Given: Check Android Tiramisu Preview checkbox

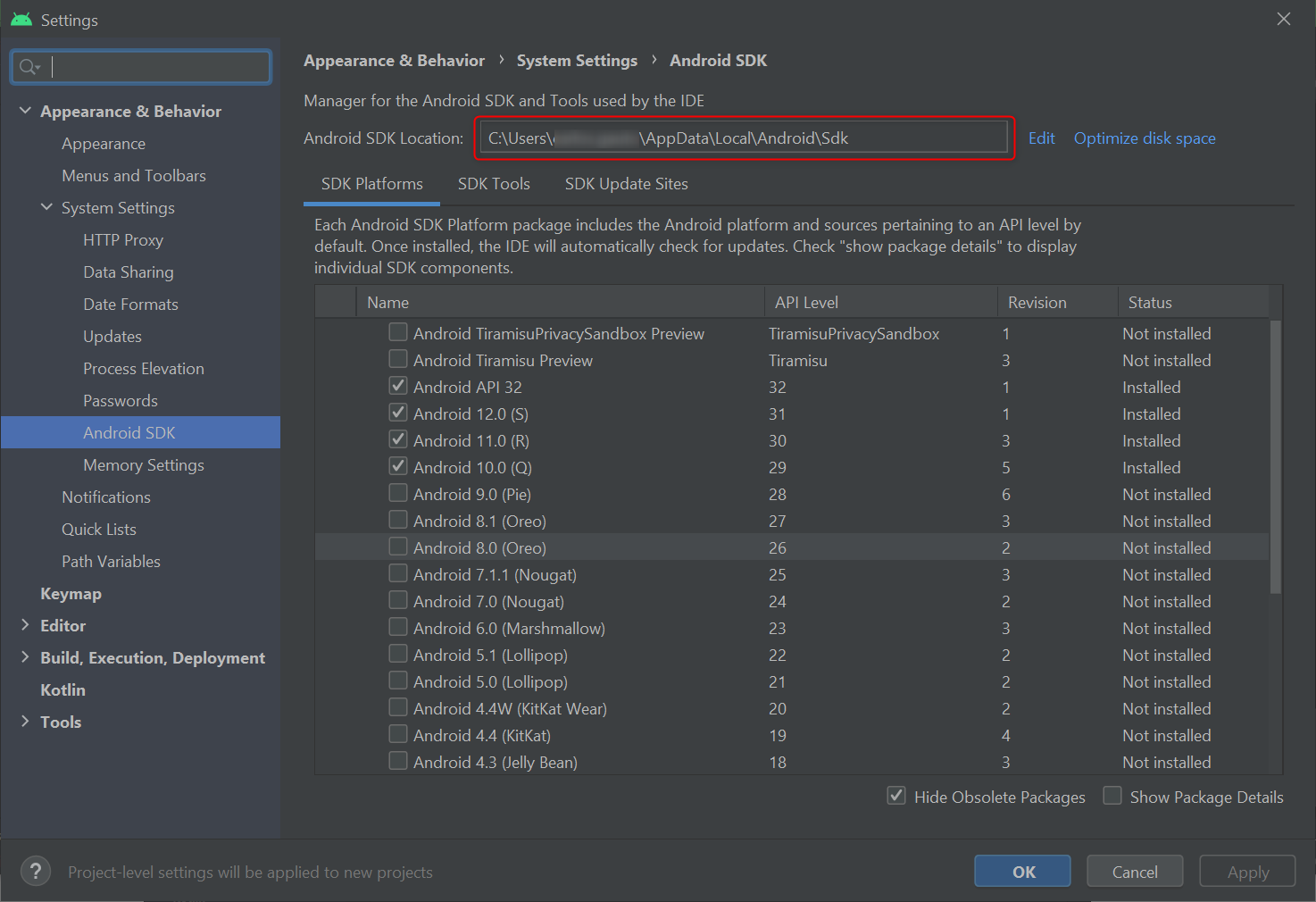Looking at the screenshot, I should tap(398, 359).
